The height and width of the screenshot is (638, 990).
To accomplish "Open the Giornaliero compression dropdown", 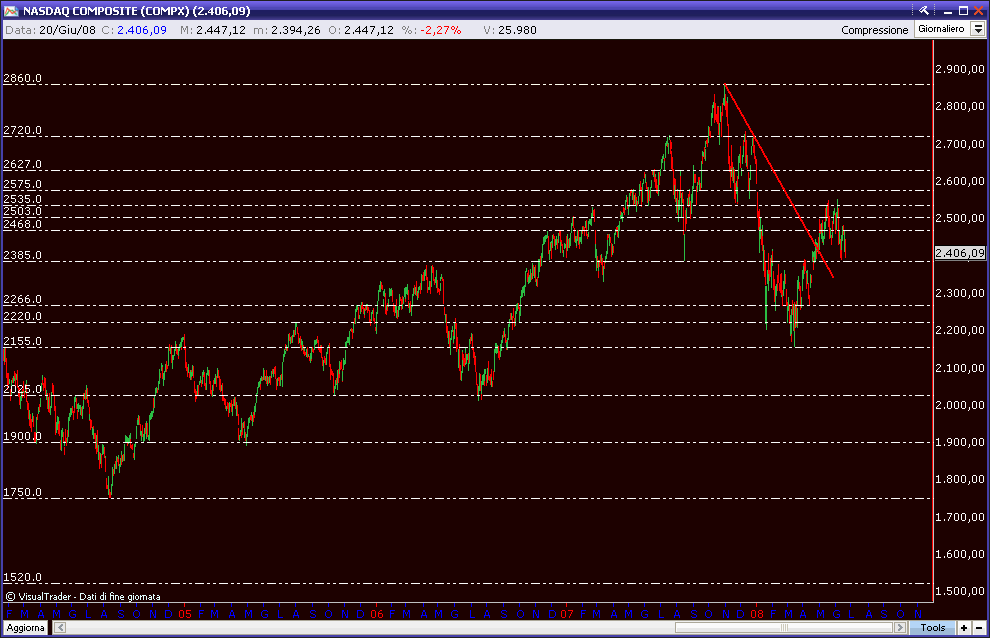I will pyautogui.click(x=941, y=30).
